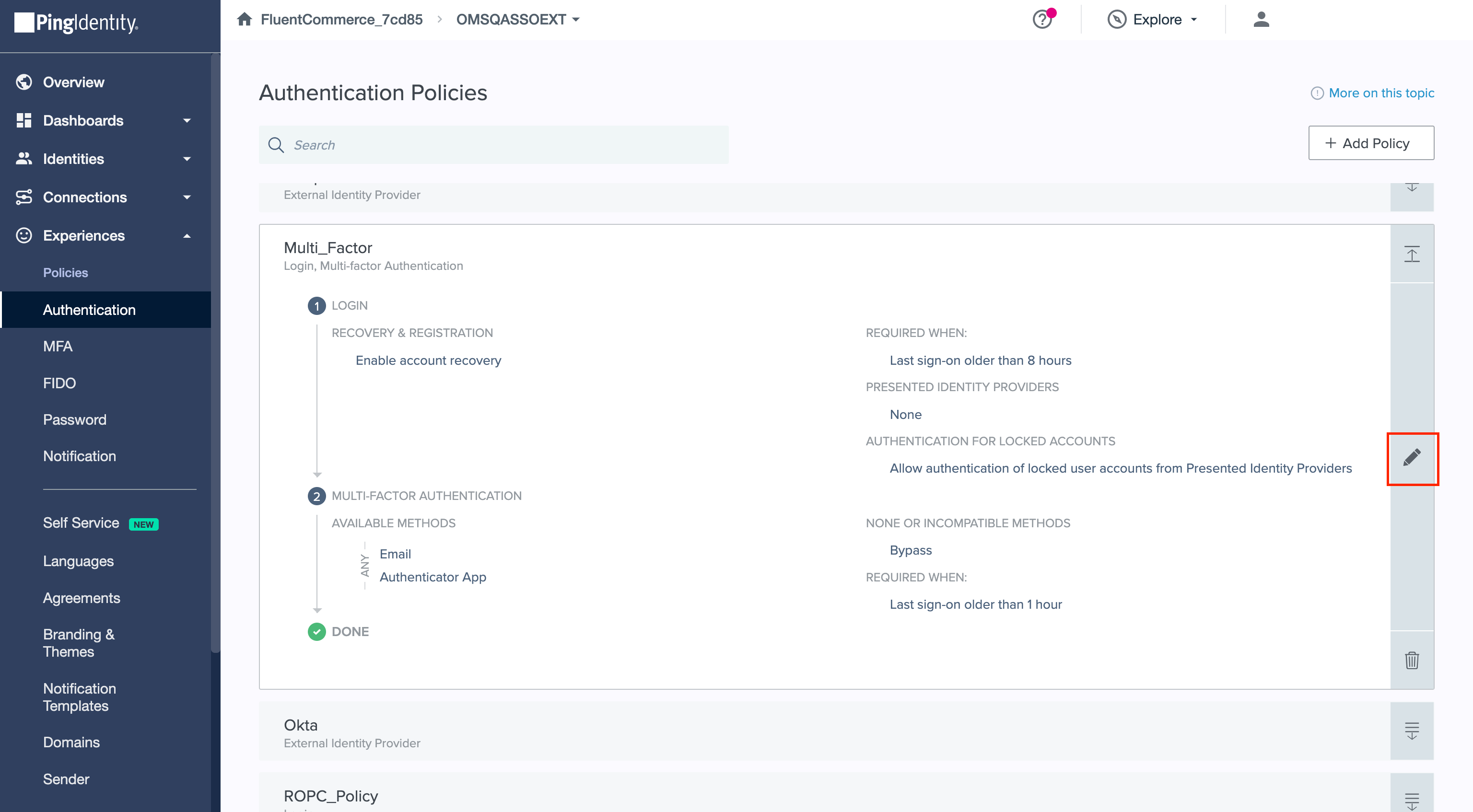Collapse the Multi_Factor policy panel
The width and height of the screenshot is (1473, 812).
(1412, 254)
